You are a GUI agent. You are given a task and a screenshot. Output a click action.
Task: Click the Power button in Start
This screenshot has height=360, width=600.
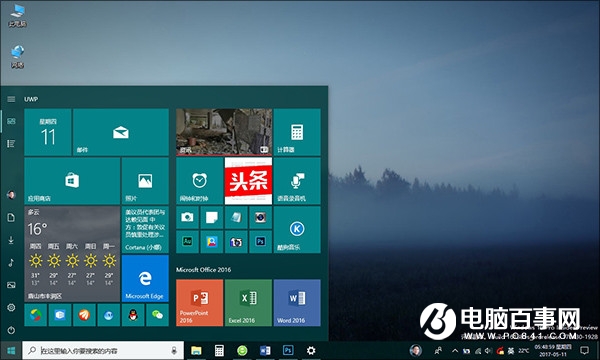11,330
